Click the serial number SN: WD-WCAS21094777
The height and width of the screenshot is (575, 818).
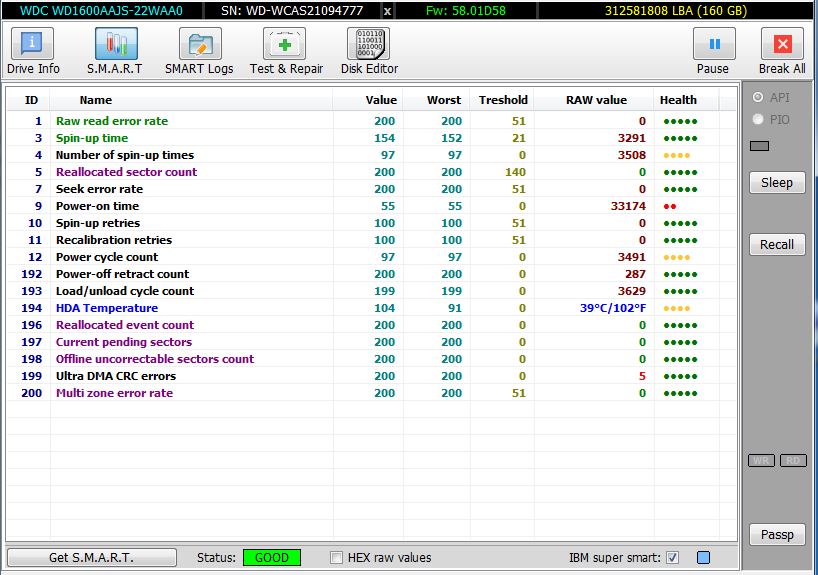pos(292,11)
